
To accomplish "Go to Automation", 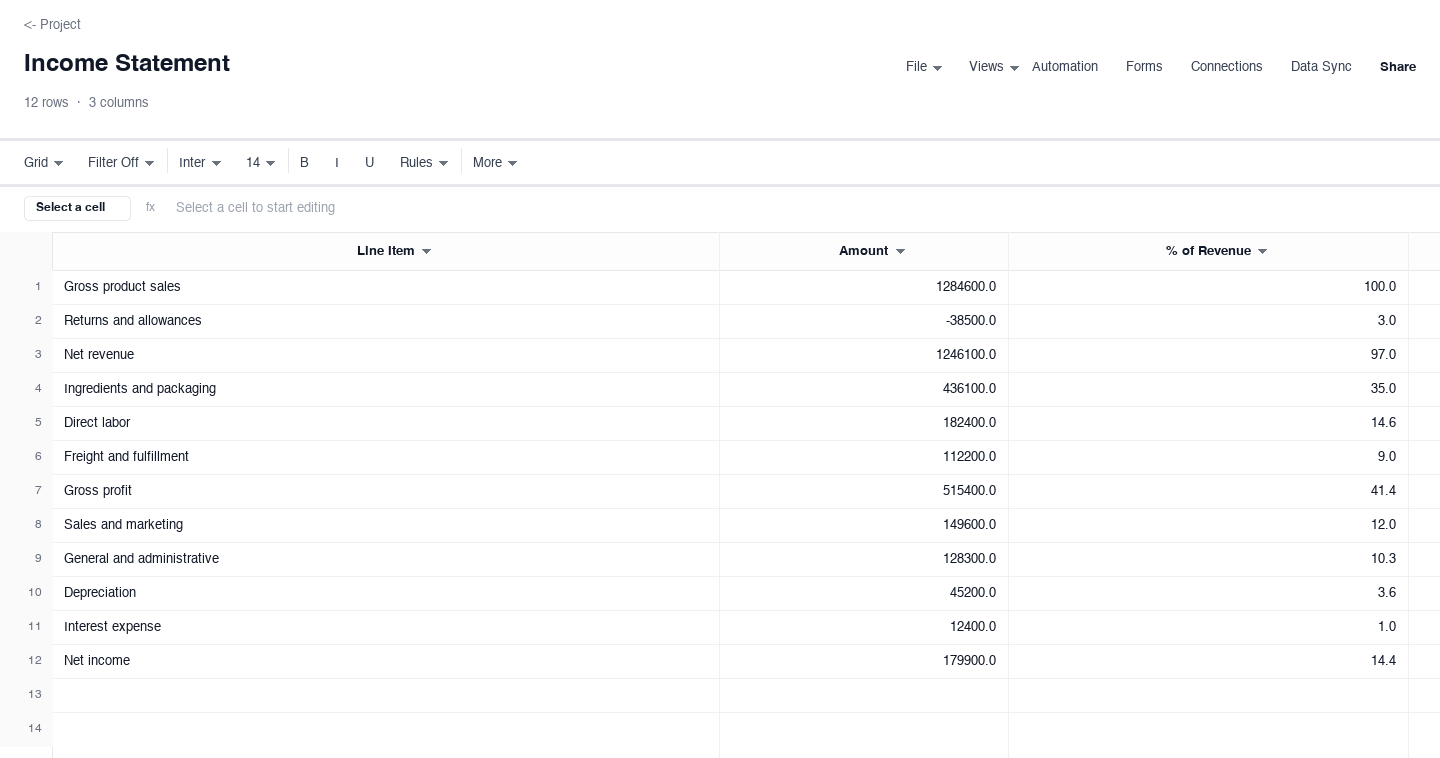I will point(1065,67).
